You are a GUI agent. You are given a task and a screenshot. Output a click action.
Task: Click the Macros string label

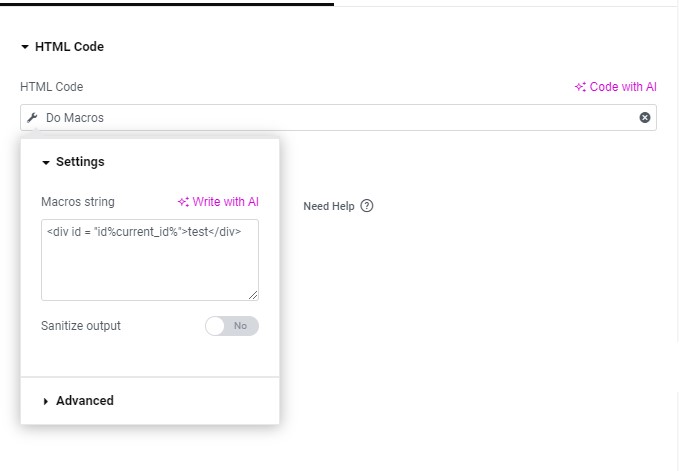tap(78, 202)
